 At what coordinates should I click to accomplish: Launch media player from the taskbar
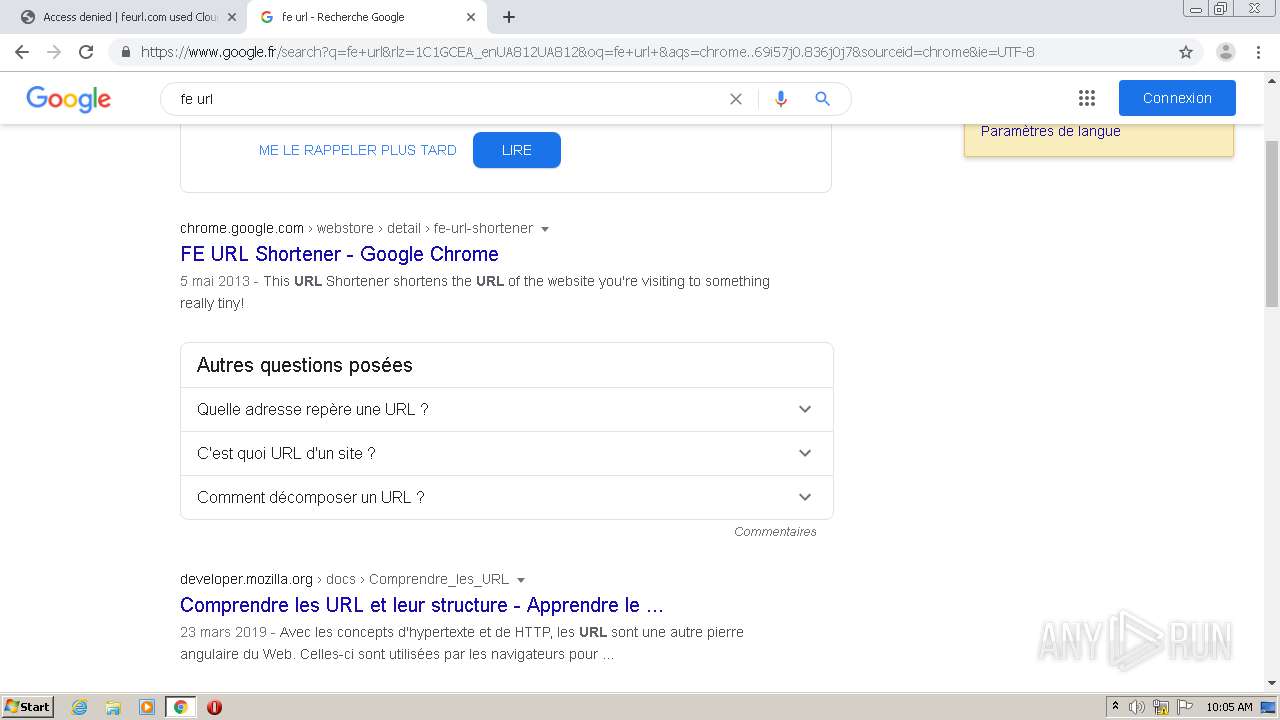[147, 707]
